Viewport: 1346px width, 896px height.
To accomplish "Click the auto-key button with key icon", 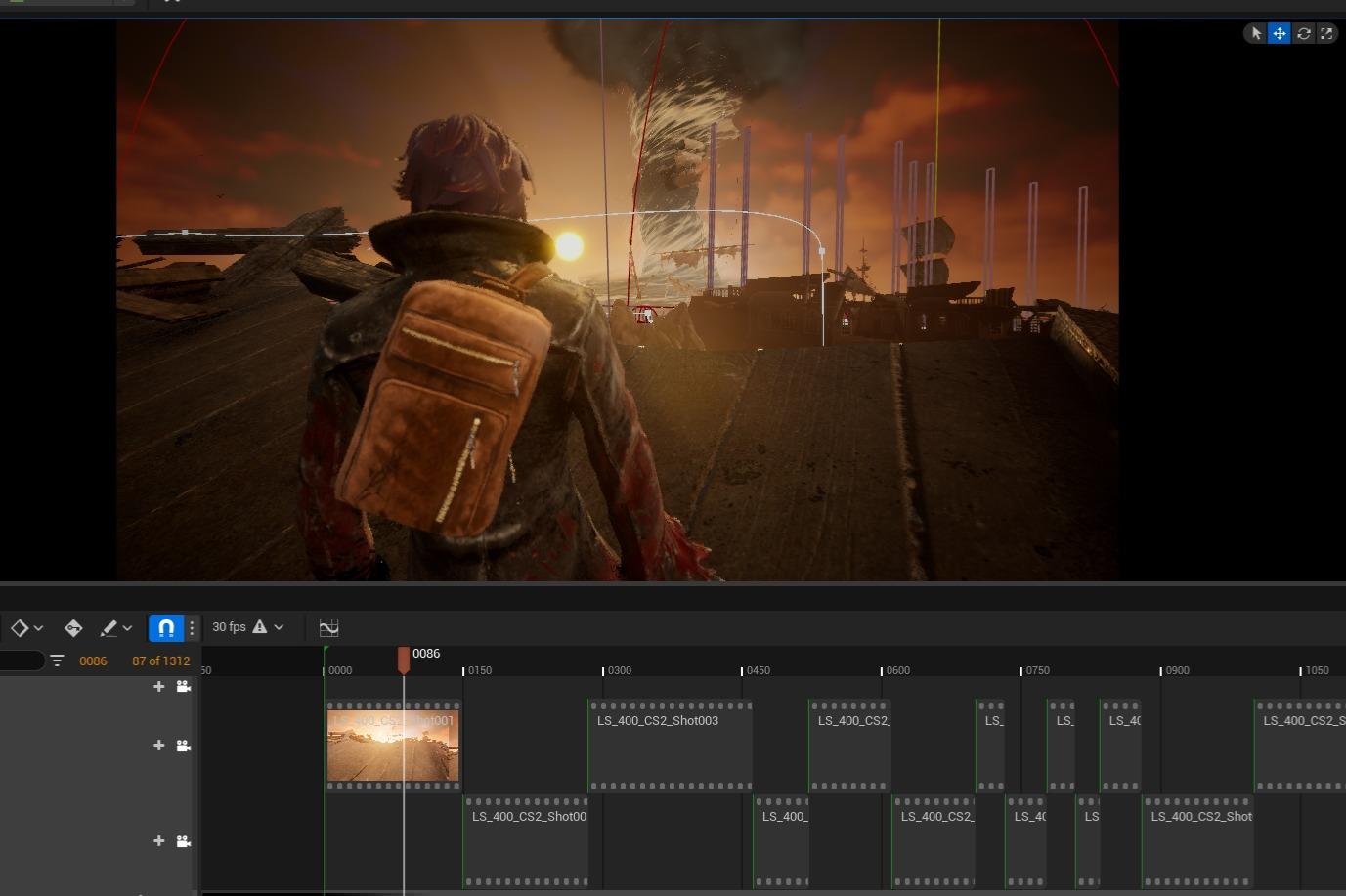I will pyautogui.click(x=73, y=627).
